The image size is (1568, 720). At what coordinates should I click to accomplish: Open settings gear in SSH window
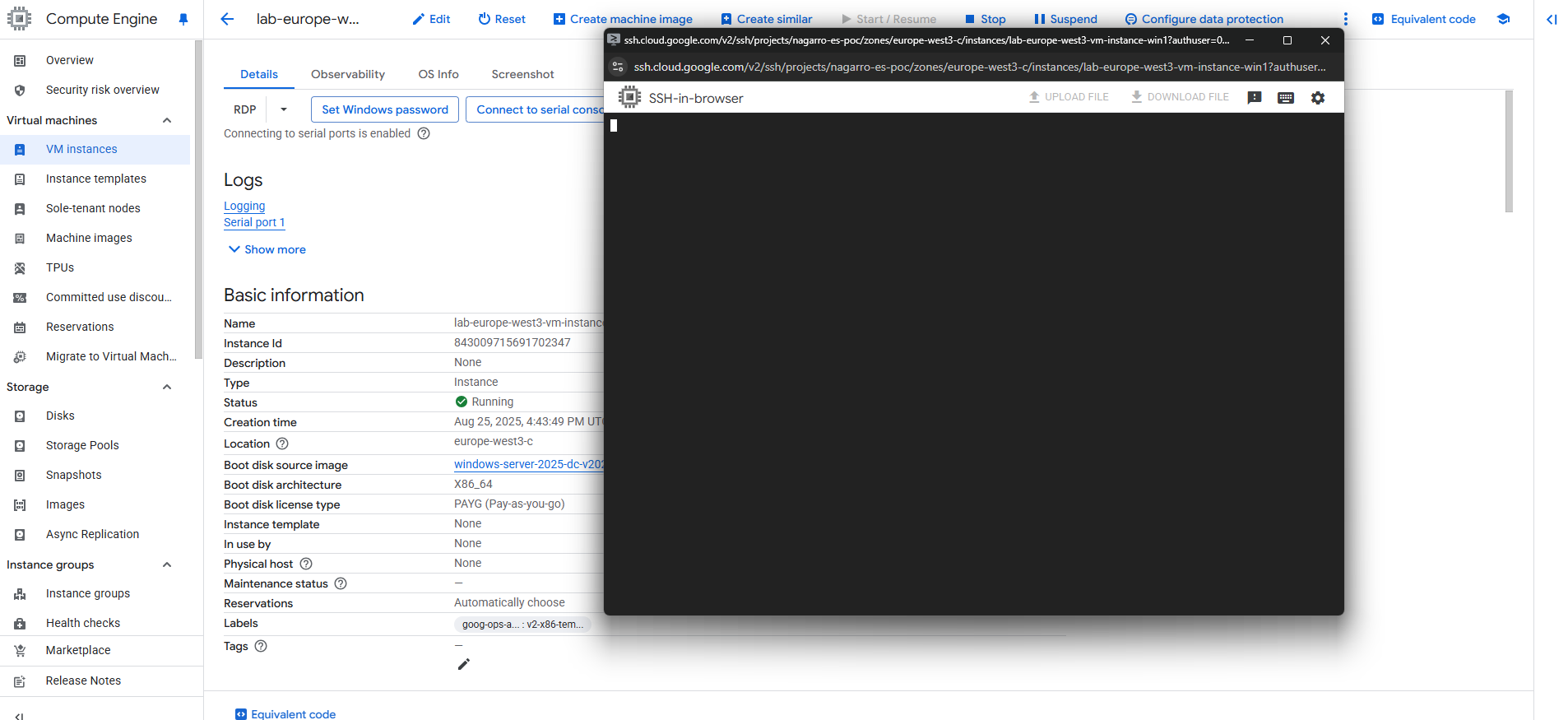[x=1318, y=98]
